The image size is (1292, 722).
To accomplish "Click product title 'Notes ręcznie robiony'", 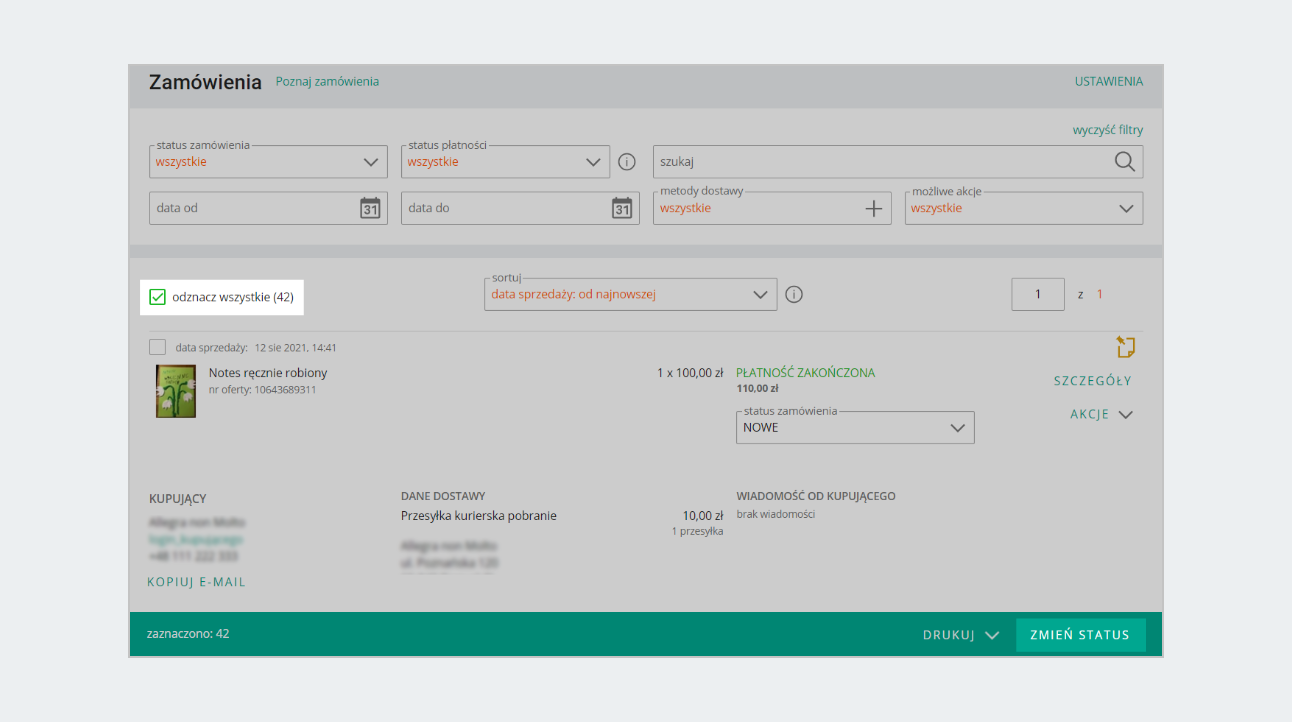I will tap(268, 373).
